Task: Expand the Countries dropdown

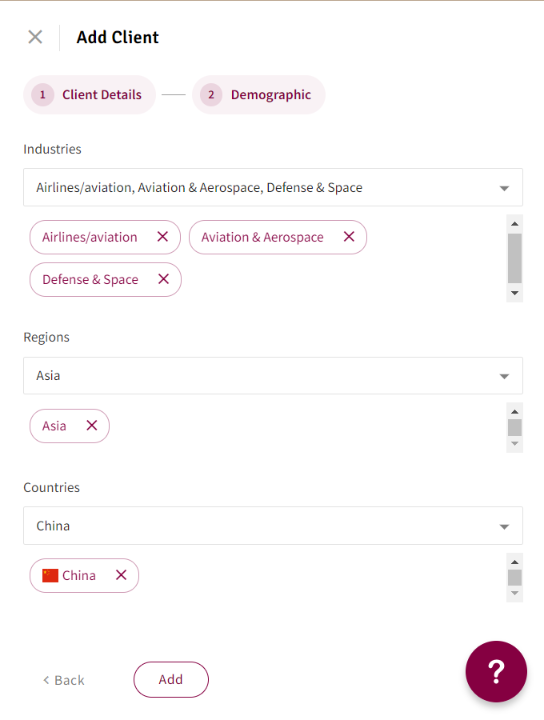Action: 273,526
